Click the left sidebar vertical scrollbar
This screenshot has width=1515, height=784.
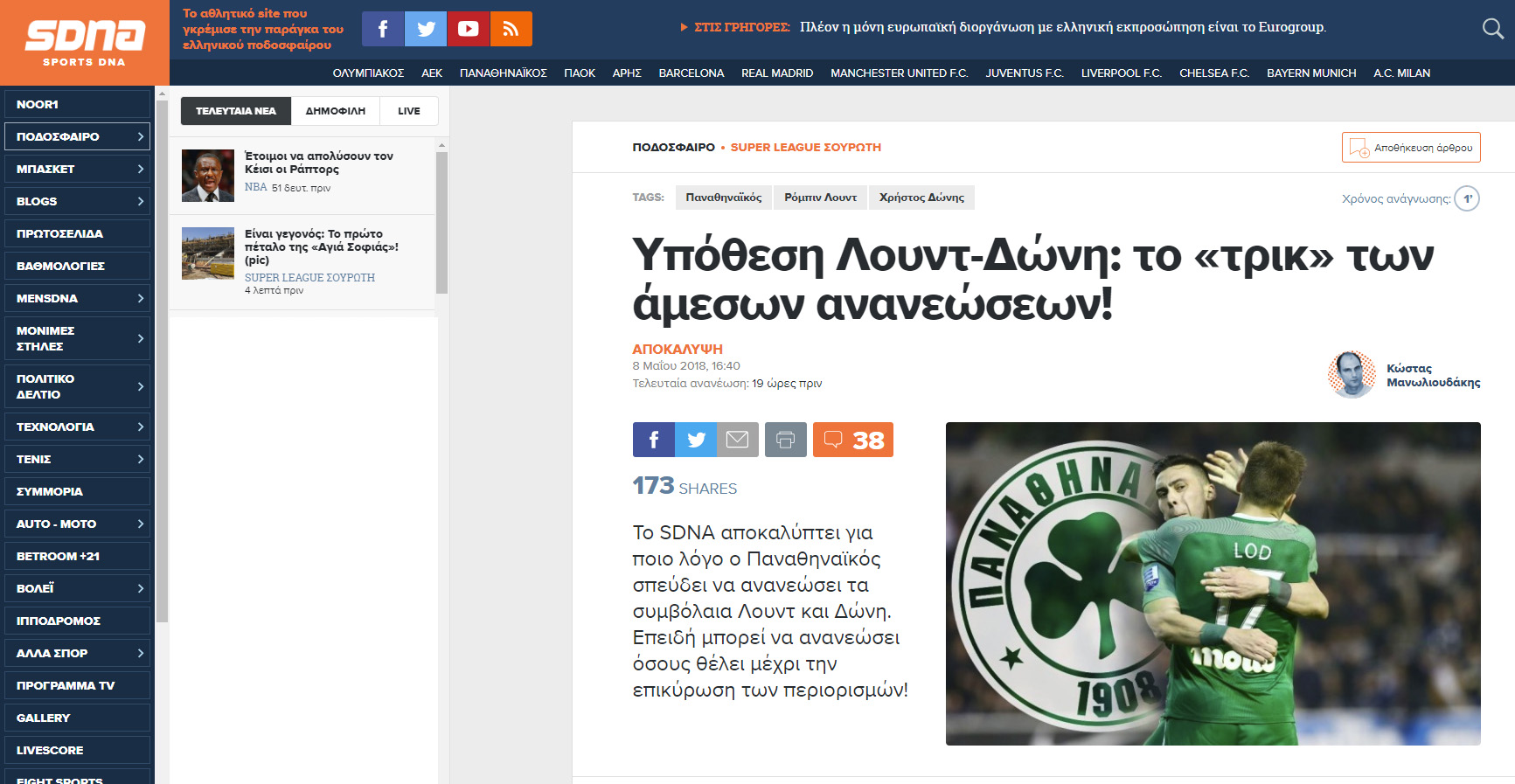point(162,361)
